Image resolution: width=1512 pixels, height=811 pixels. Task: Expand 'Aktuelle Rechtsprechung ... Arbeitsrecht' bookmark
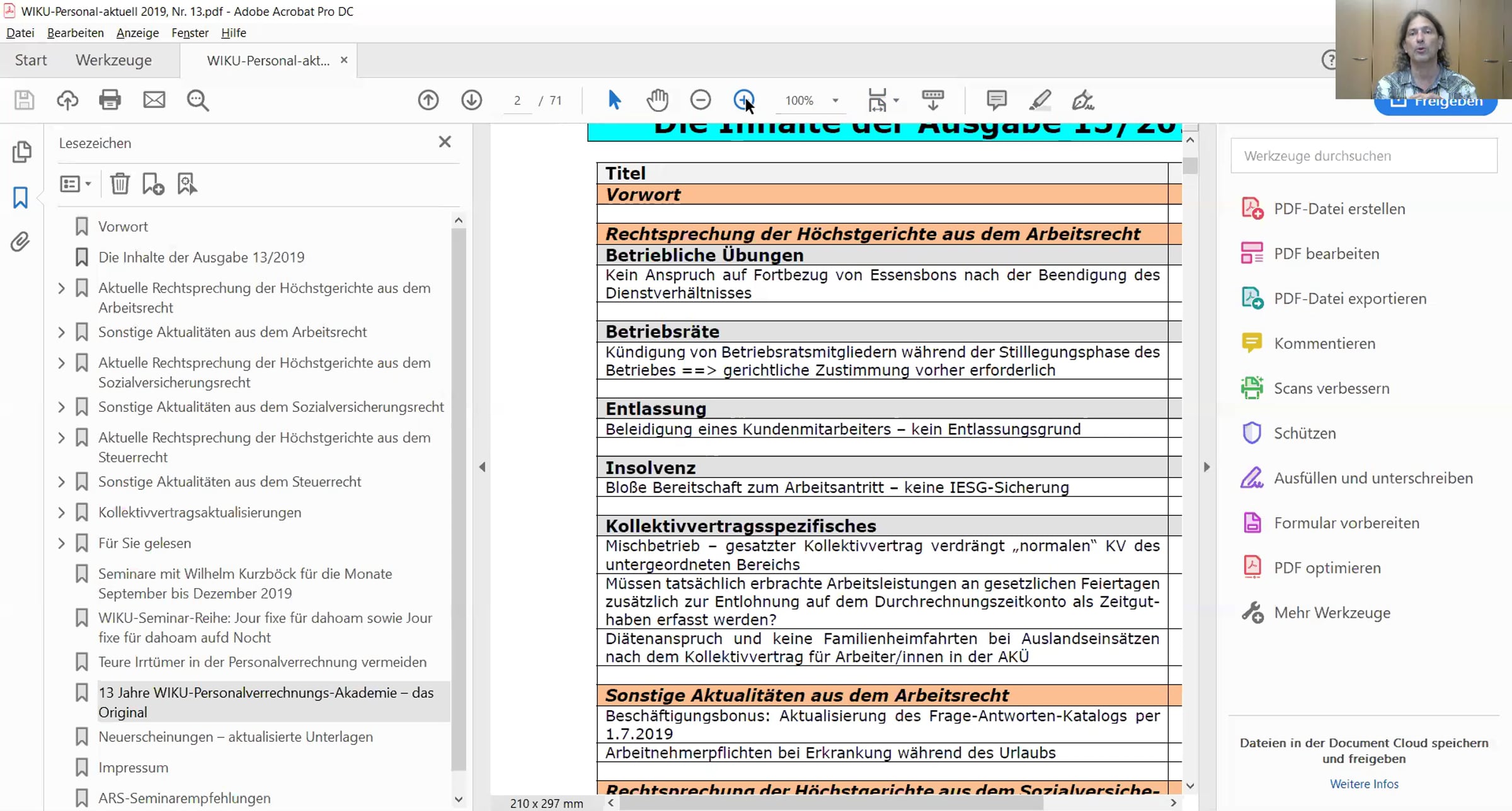[x=61, y=288]
